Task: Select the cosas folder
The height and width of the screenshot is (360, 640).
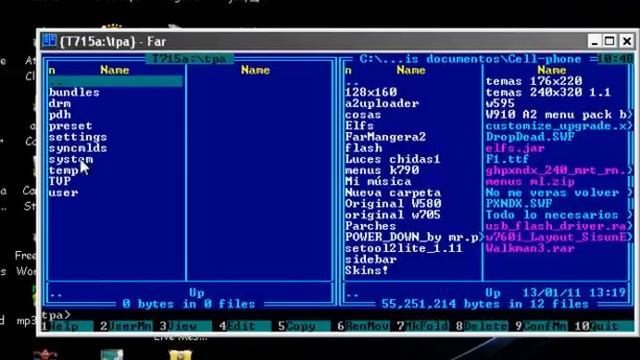Action: pos(363,115)
